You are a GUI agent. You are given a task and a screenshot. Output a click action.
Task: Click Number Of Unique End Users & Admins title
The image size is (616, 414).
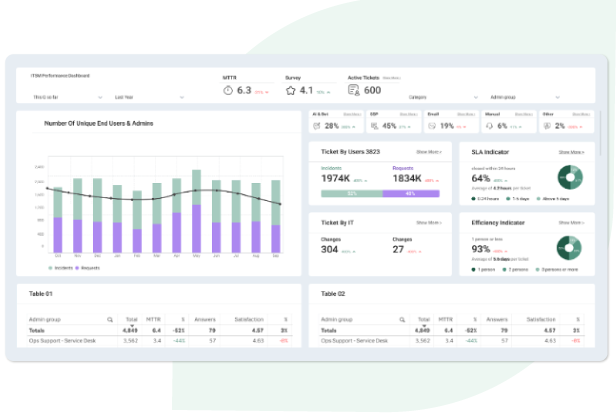(99, 123)
